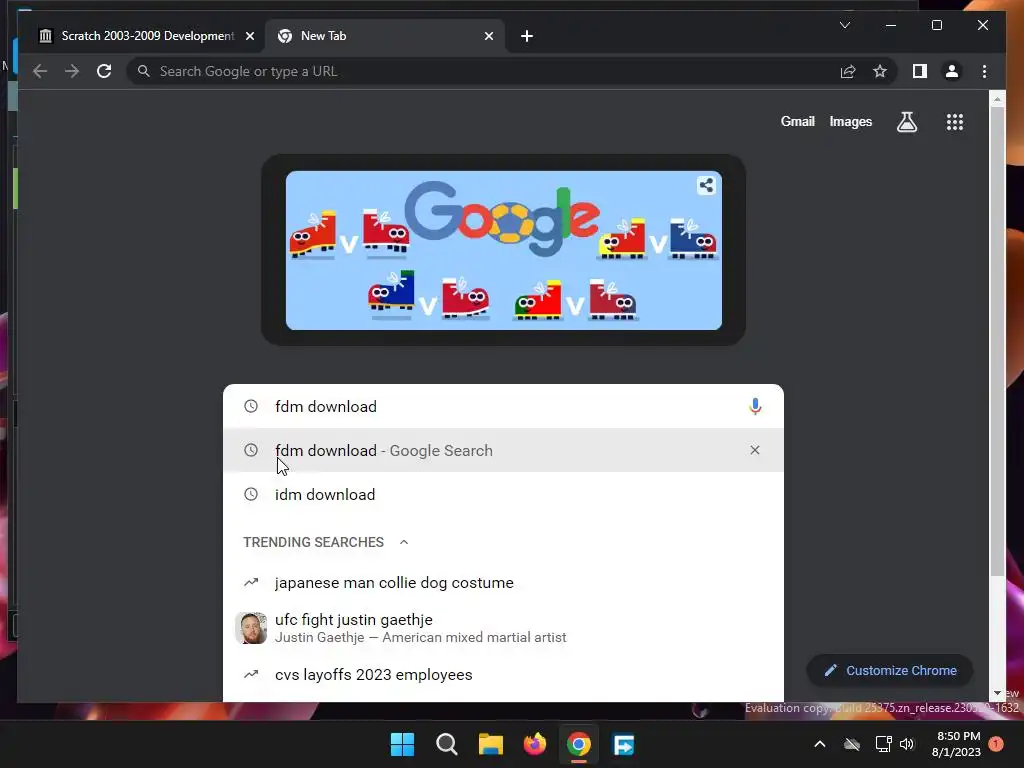
Task: Click the browser forward arrow
Action: (72, 71)
